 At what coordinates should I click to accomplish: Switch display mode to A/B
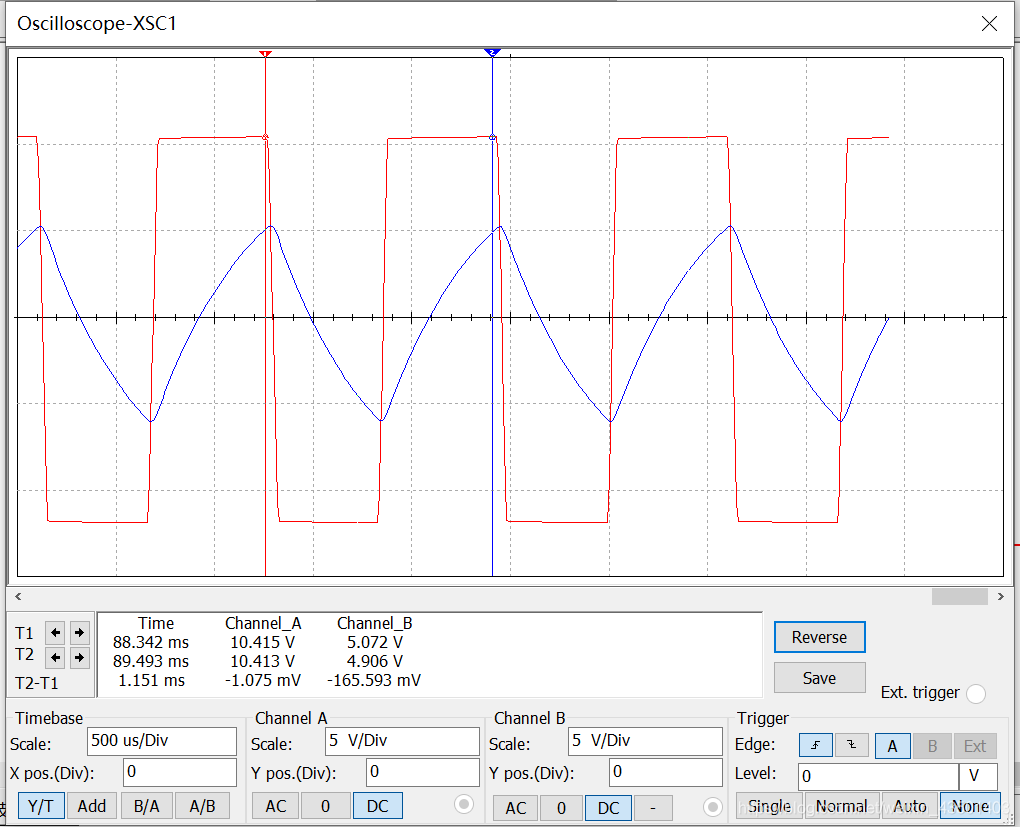pyautogui.click(x=202, y=806)
